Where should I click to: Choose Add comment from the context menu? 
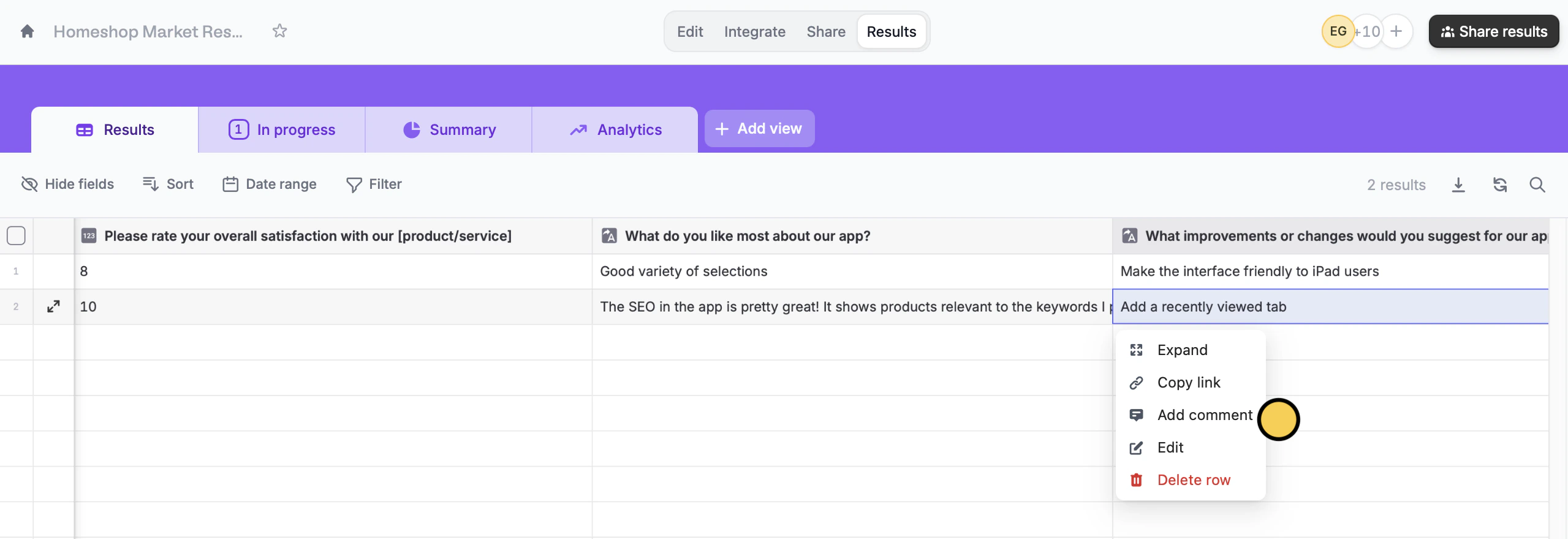tap(1204, 415)
